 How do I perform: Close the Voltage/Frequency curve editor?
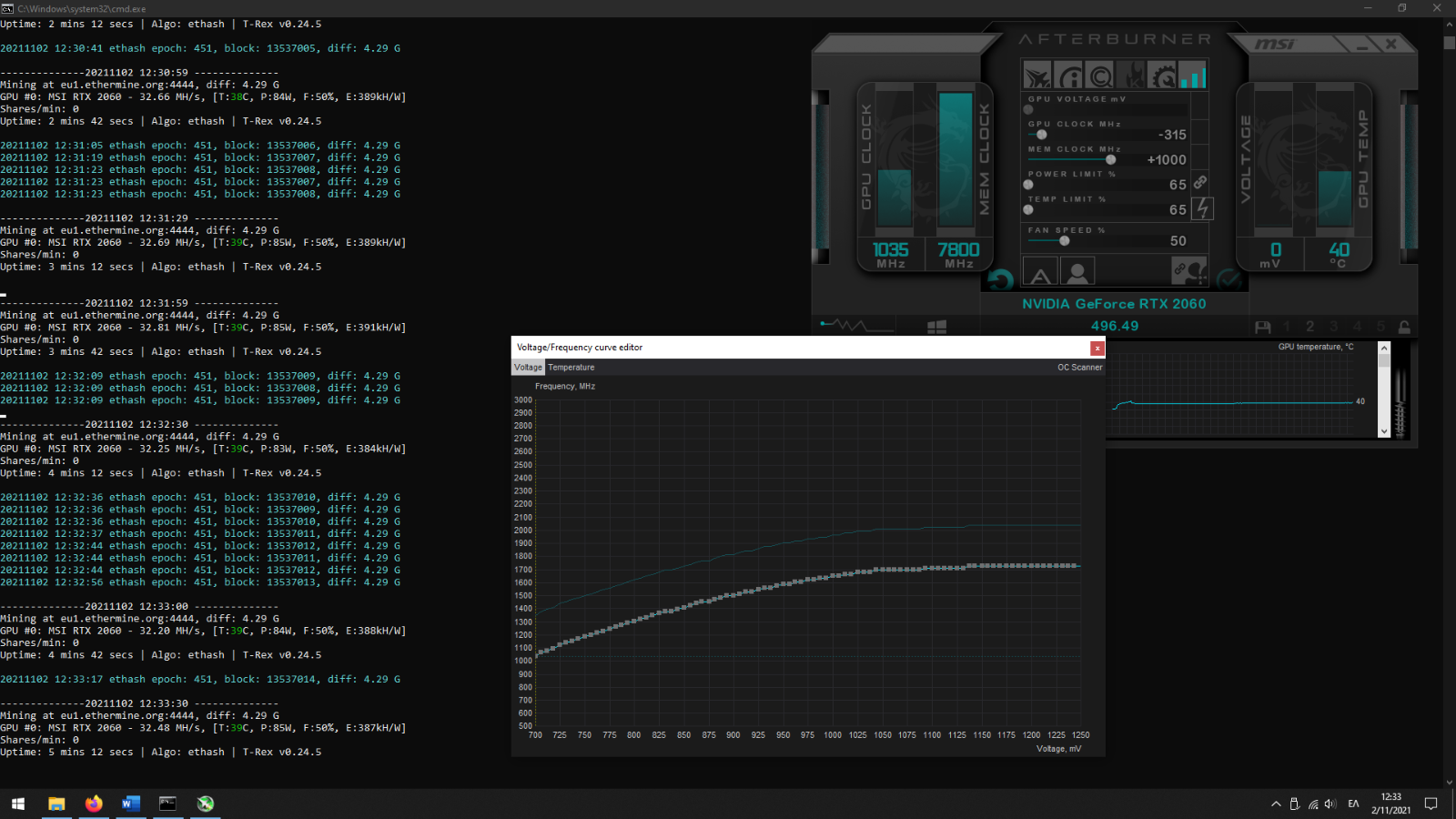1097,348
